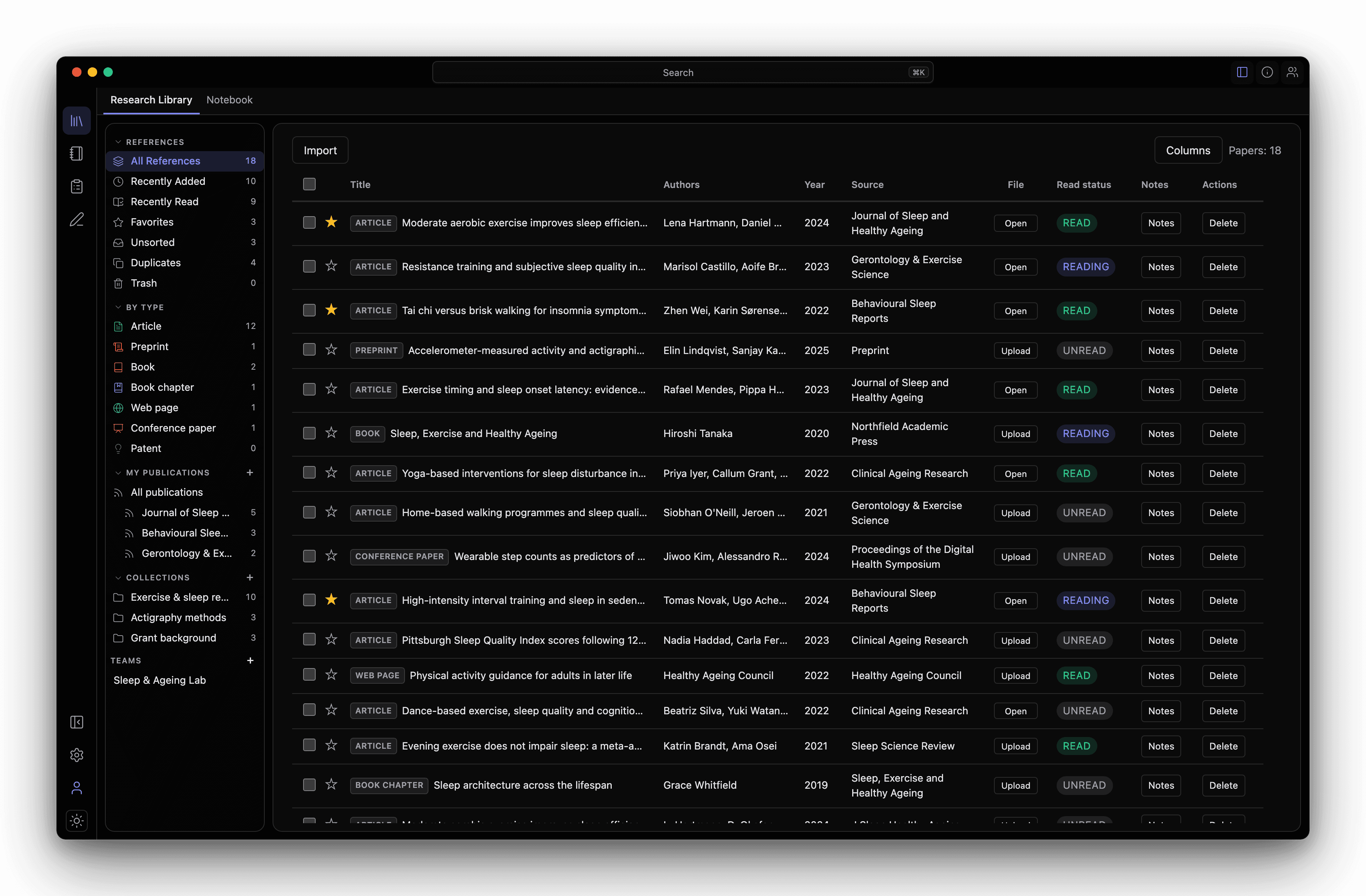Collapse the My Publications section

tap(117, 472)
